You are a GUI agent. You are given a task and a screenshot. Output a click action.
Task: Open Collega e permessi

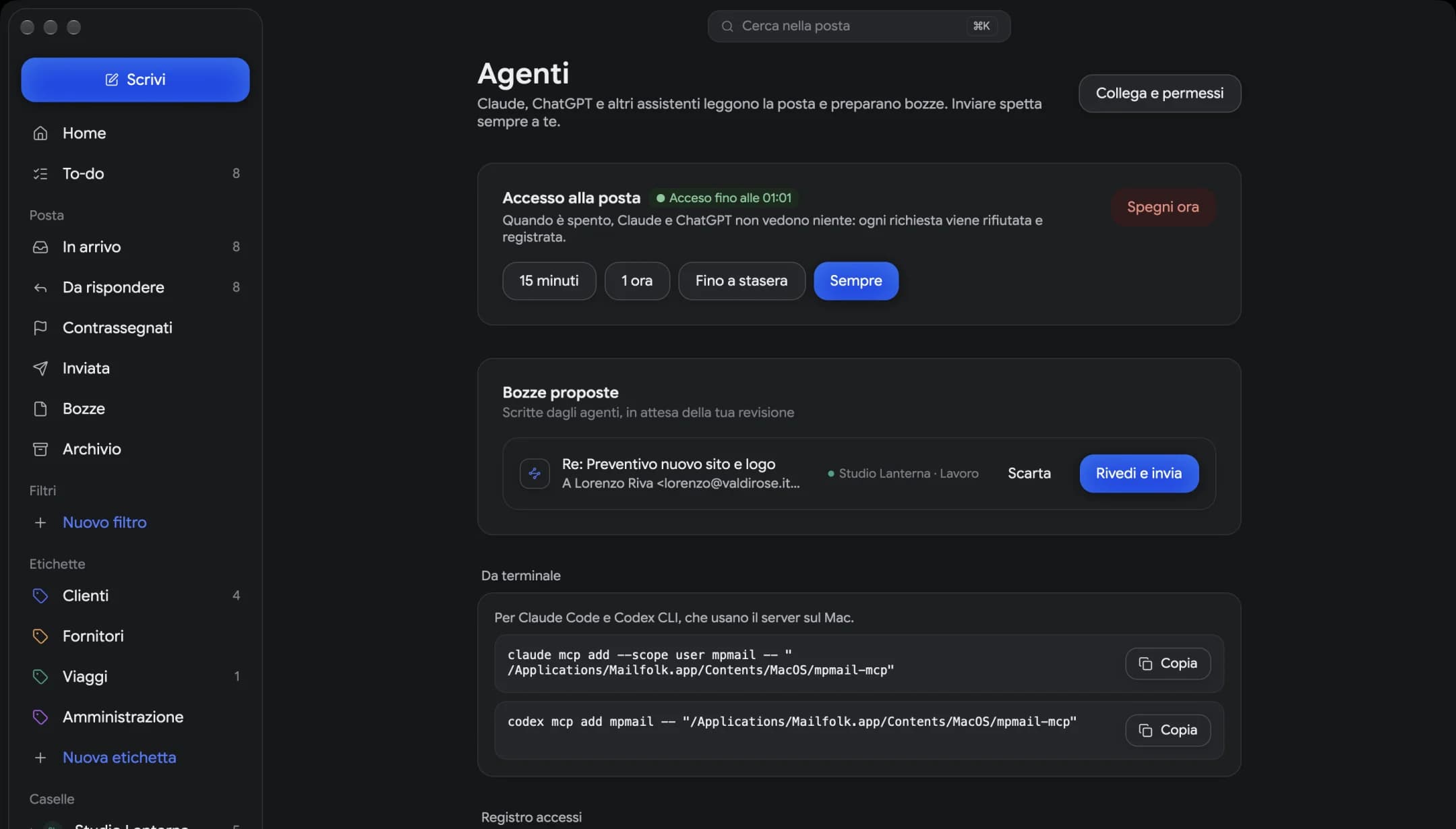[1159, 93]
